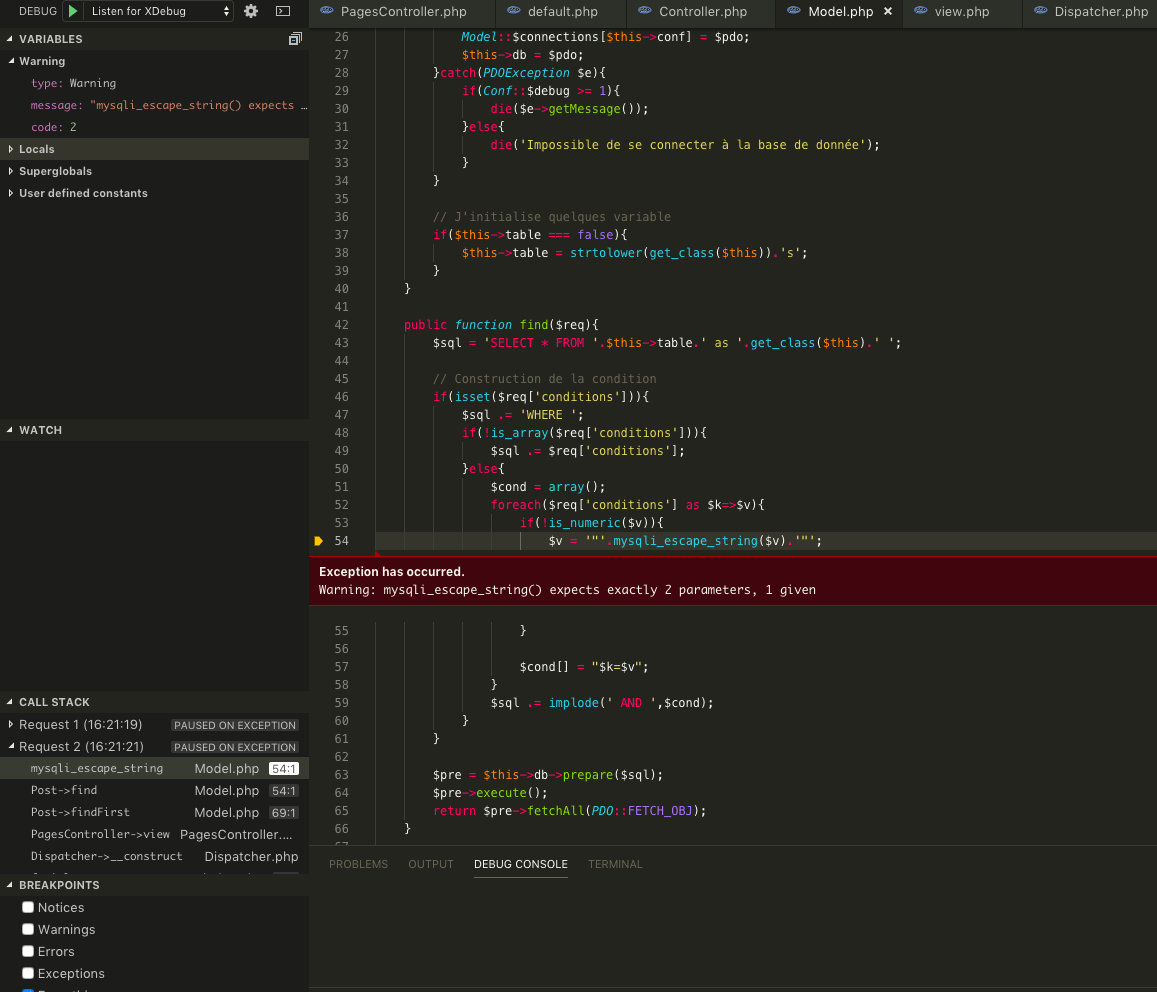Switch to the PagesController.php tab
Image resolution: width=1157 pixels, height=992 pixels.
(403, 12)
